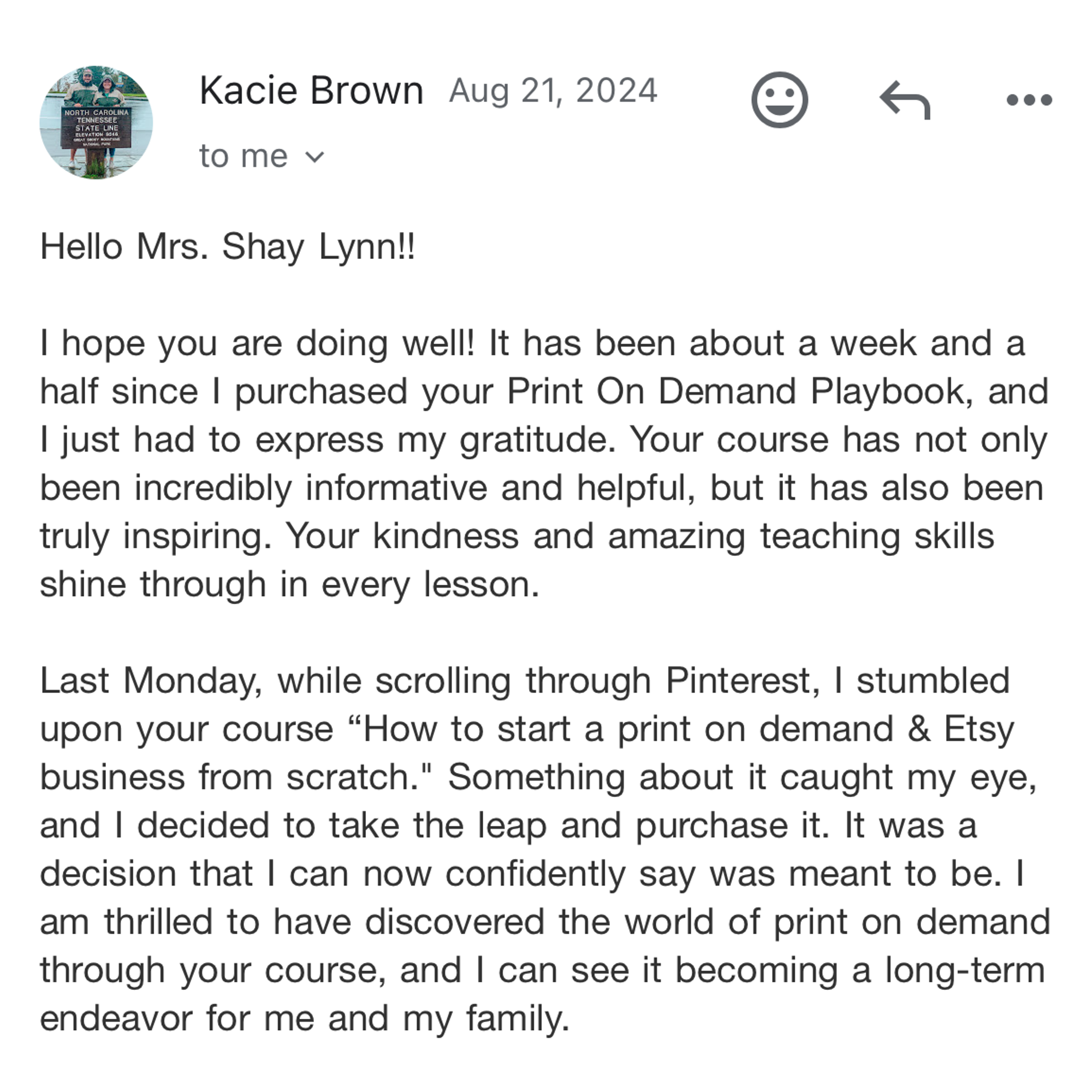
Task: Open the three-dot more options menu
Action: click(x=1029, y=100)
